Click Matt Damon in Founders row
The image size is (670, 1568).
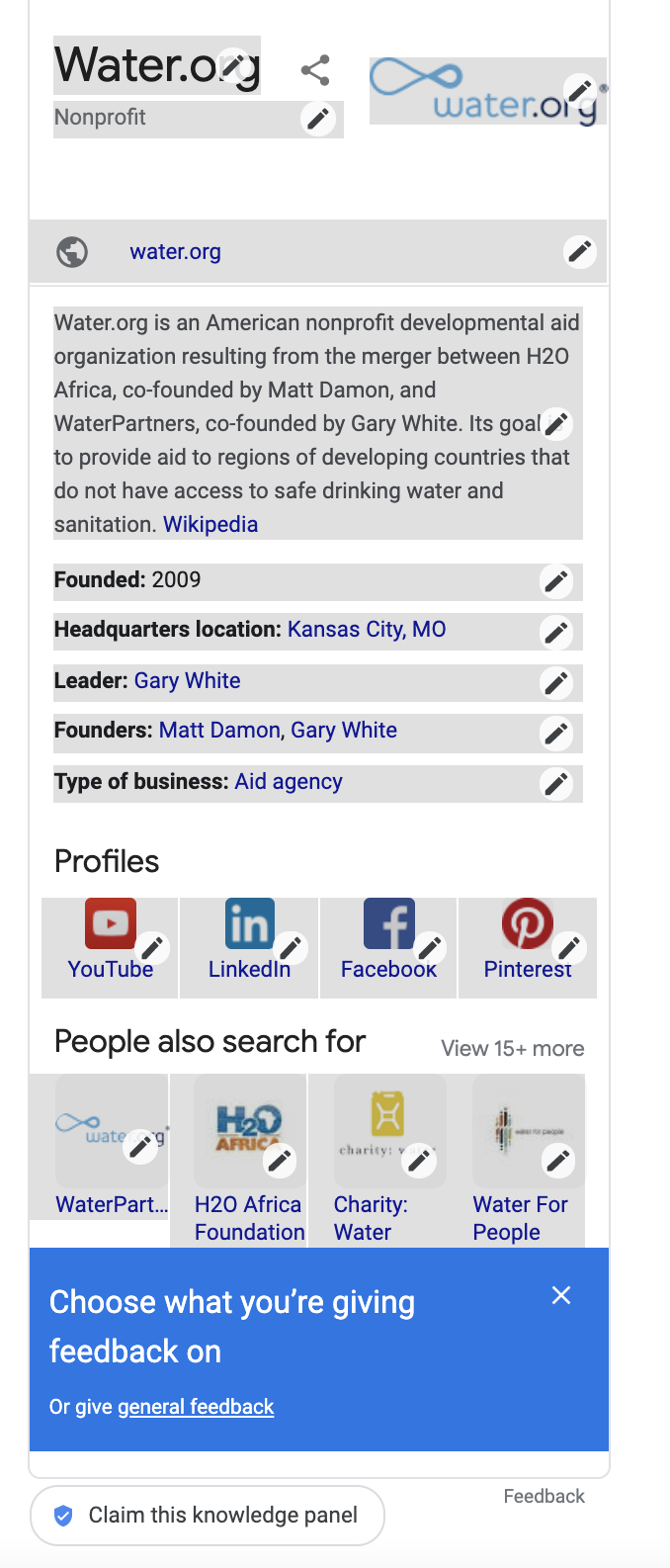[x=219, y=730]
